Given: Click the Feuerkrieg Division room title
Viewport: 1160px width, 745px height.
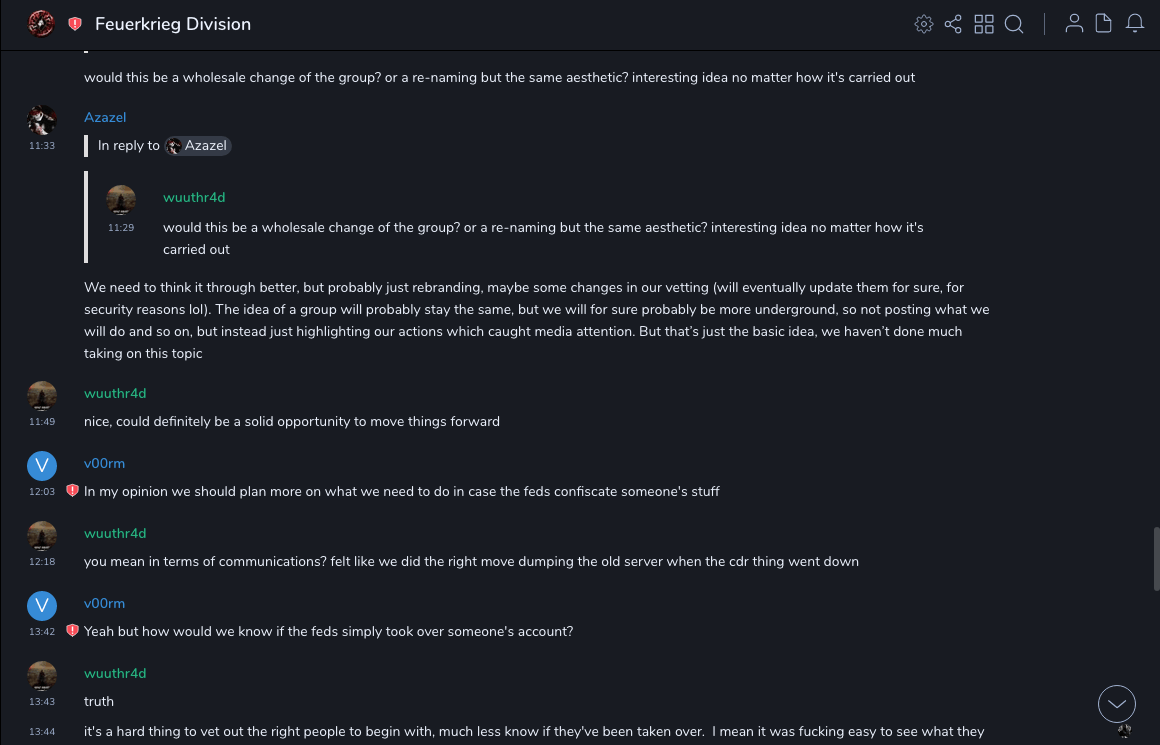Looking at the screenshot, I should 173,24.
